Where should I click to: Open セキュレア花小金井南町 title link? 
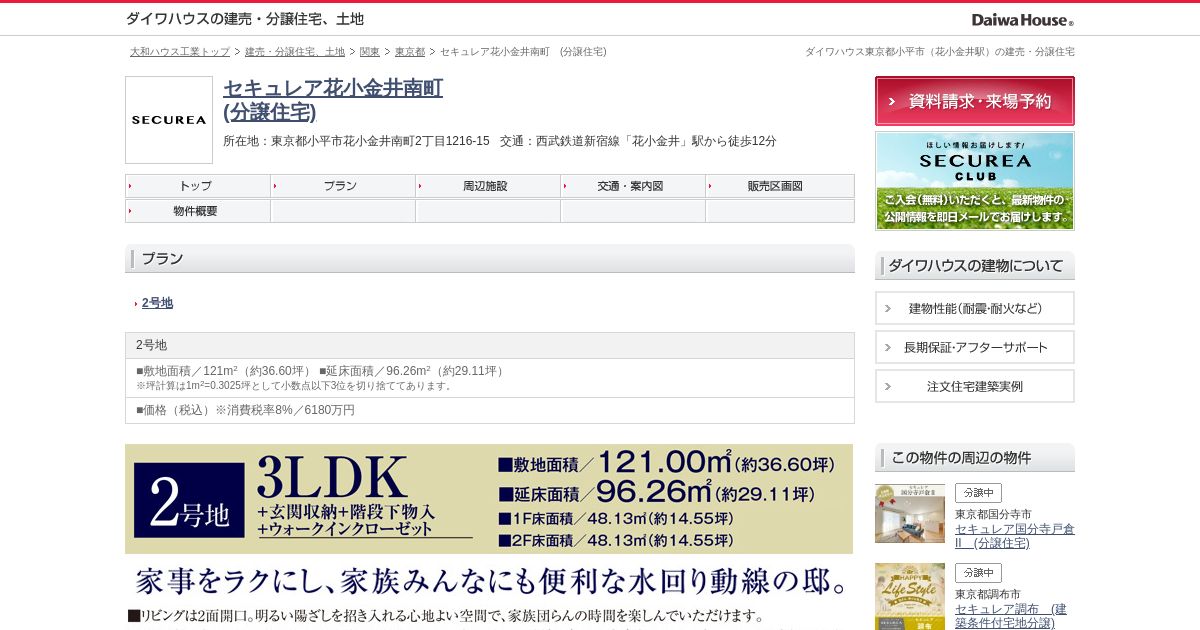coord(333,100)
